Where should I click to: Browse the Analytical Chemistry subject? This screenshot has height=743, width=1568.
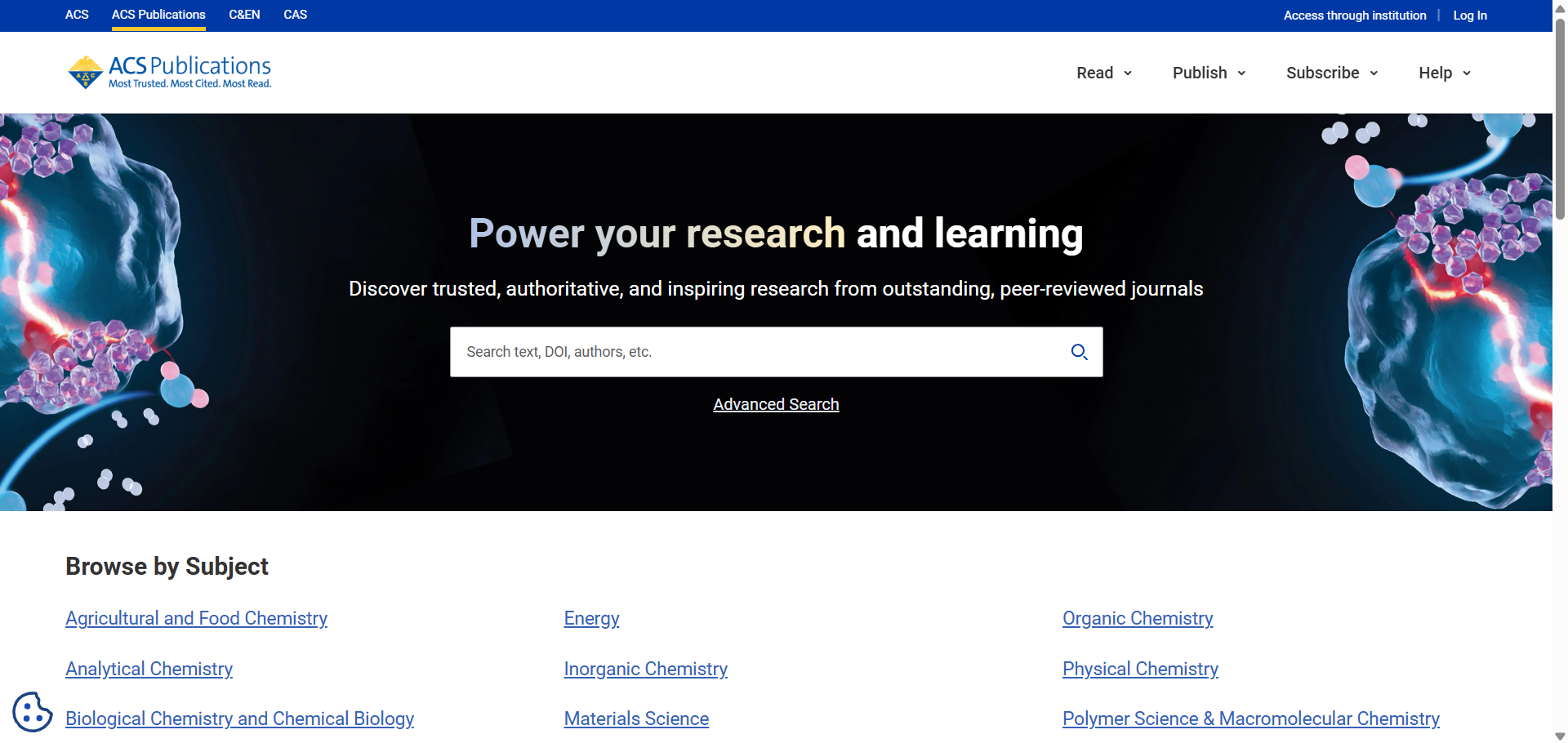point(149,669)
